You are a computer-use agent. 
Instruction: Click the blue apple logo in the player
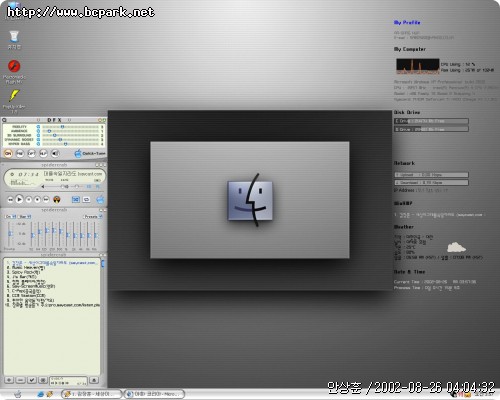(100, 199)
